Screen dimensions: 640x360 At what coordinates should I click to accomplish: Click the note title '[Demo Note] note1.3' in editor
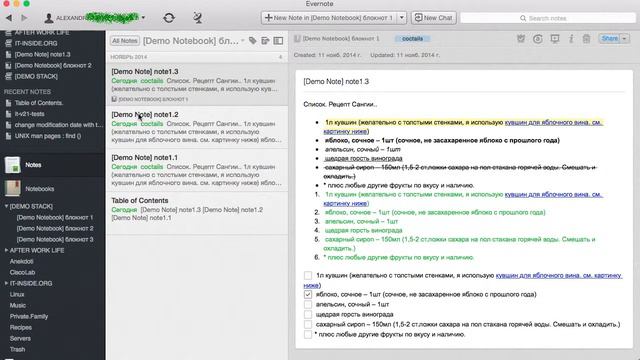click(x=336, y=82)
